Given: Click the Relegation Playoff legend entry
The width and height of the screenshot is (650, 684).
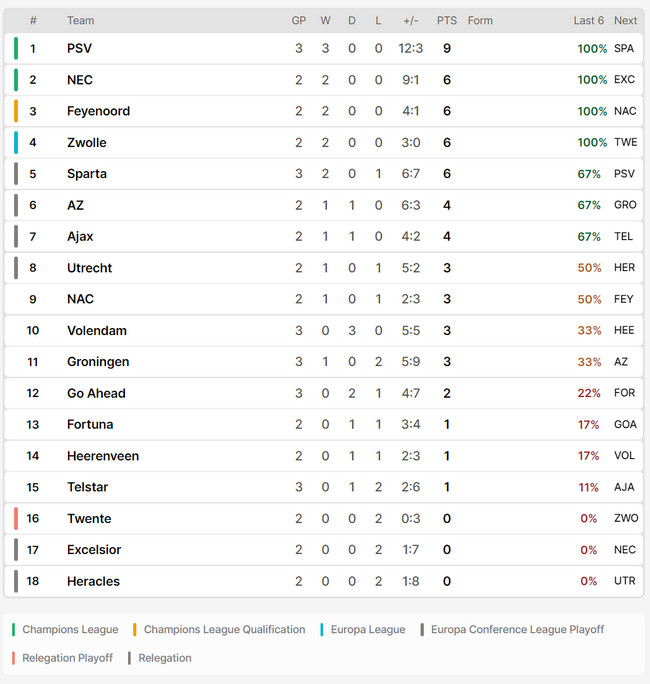Looking at the screenshot, I should [62, 658].
